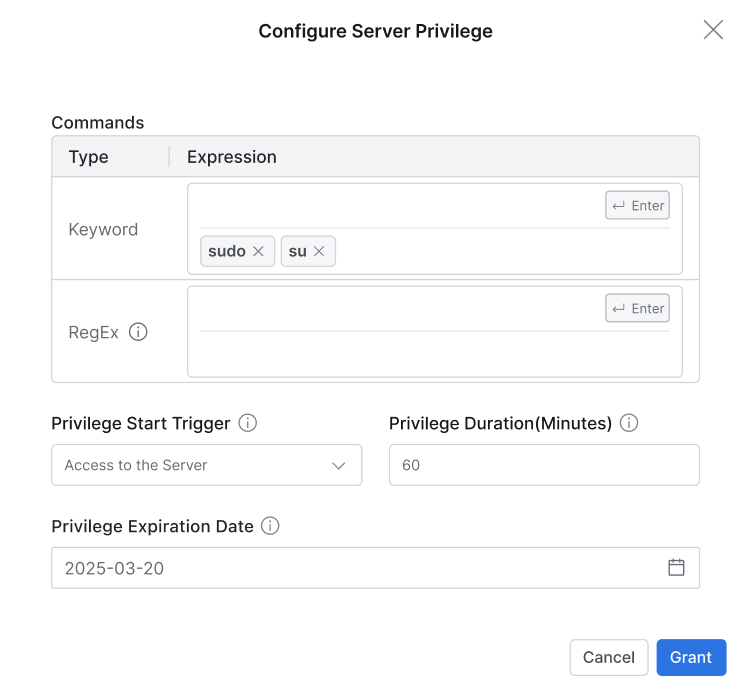Screen dimensions: 750x697
Task: Show info for Privilege Start Trigger
Action: [248, 423]
